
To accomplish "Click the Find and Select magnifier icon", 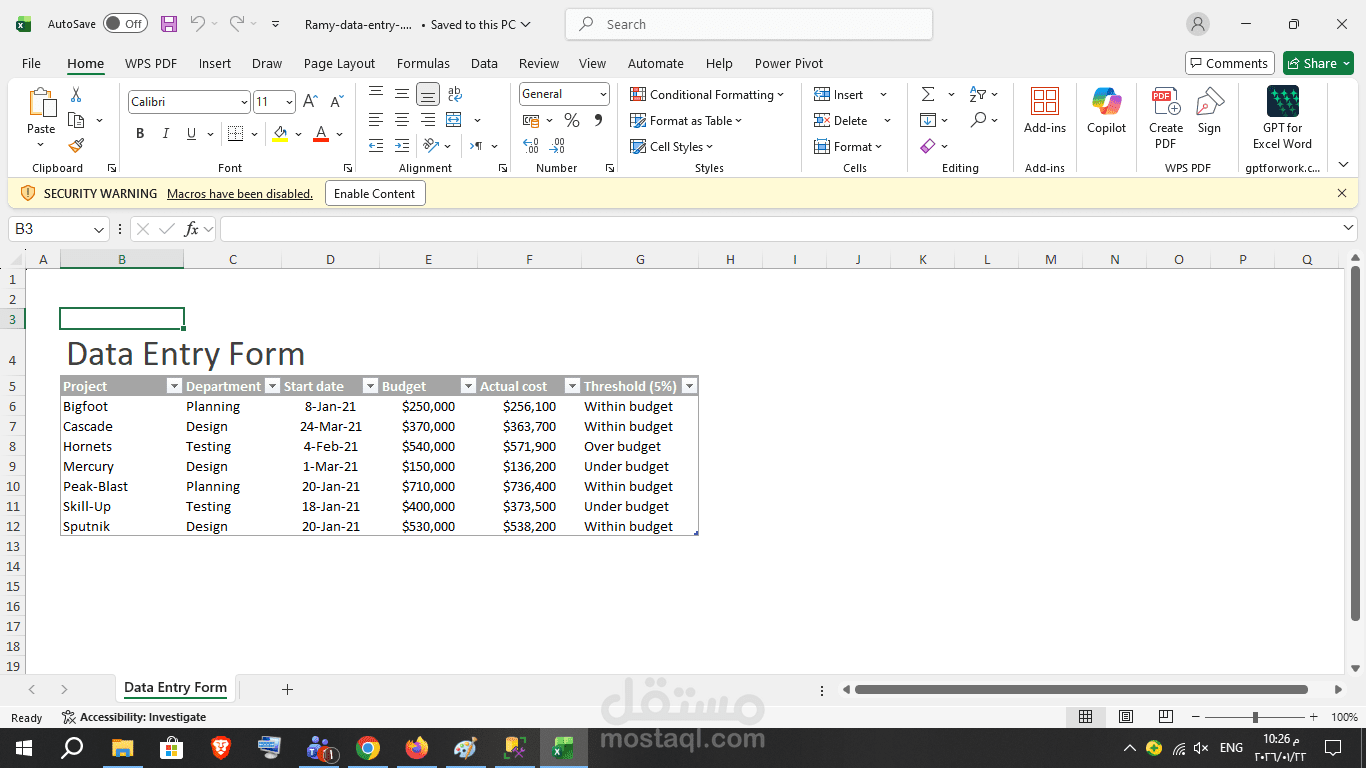I will click(x=978, y=120).
